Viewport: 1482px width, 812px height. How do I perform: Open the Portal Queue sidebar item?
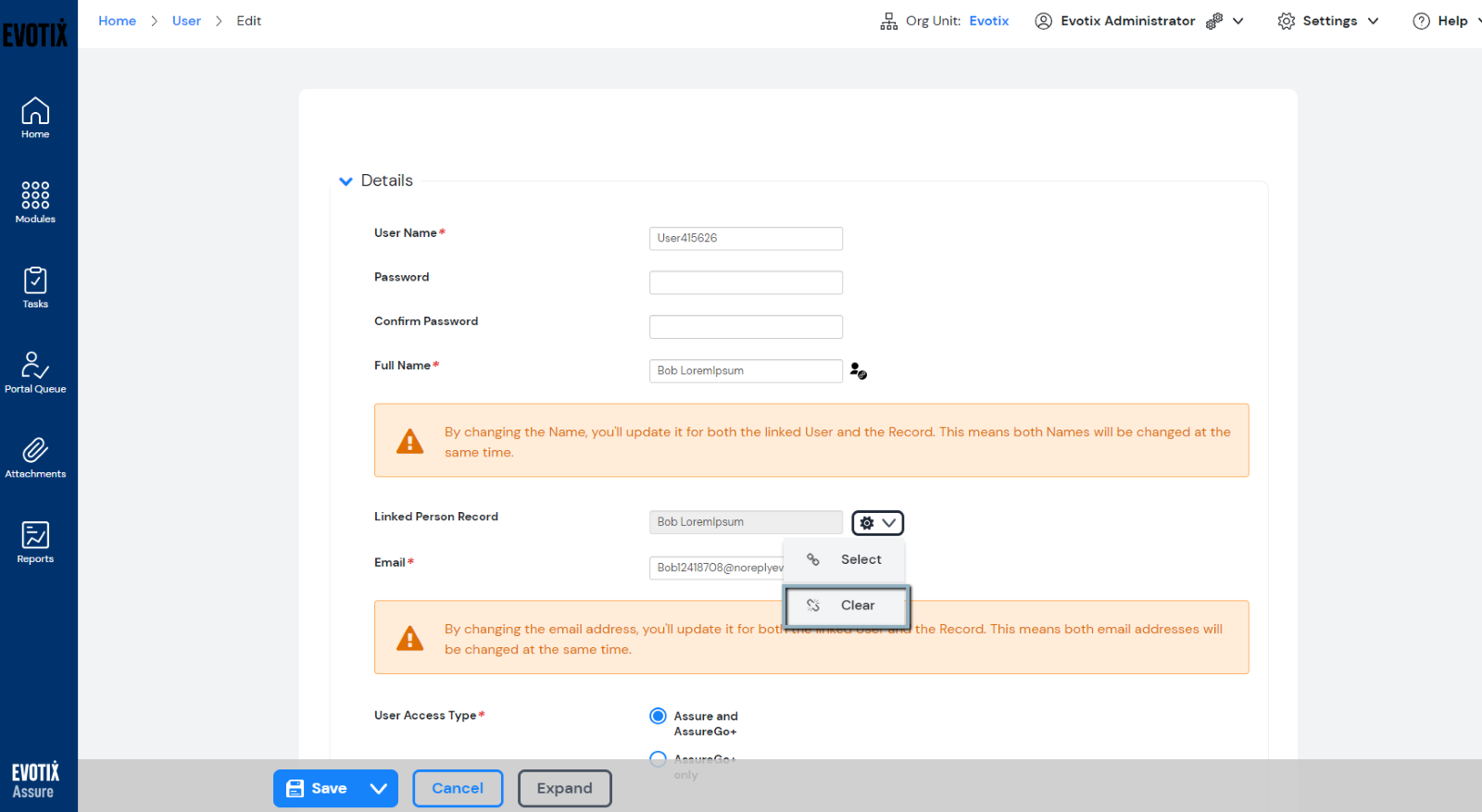tap(35, 372)
